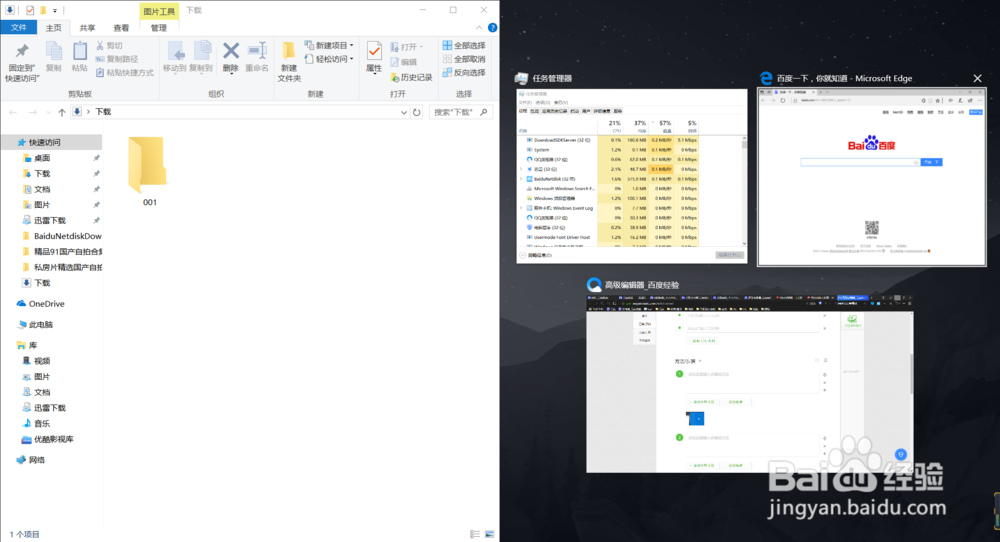
Task: Click Invert selection (反向选择) command
Action: pyautogui.click(x=464, y=73)
